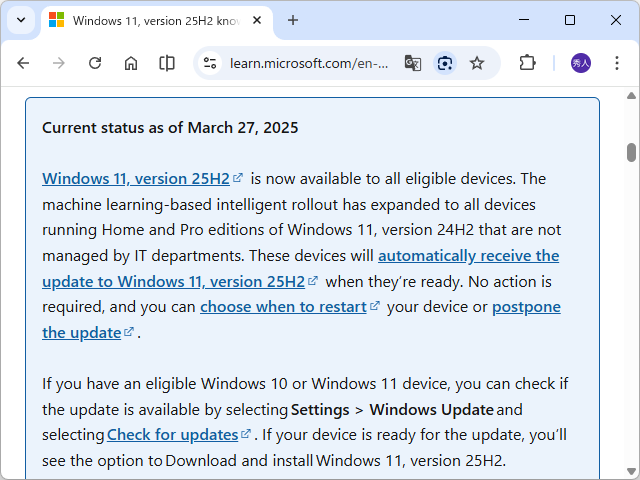Open the tab search dropdown arrow
This screenshot has width=640, height=480.
21,20
